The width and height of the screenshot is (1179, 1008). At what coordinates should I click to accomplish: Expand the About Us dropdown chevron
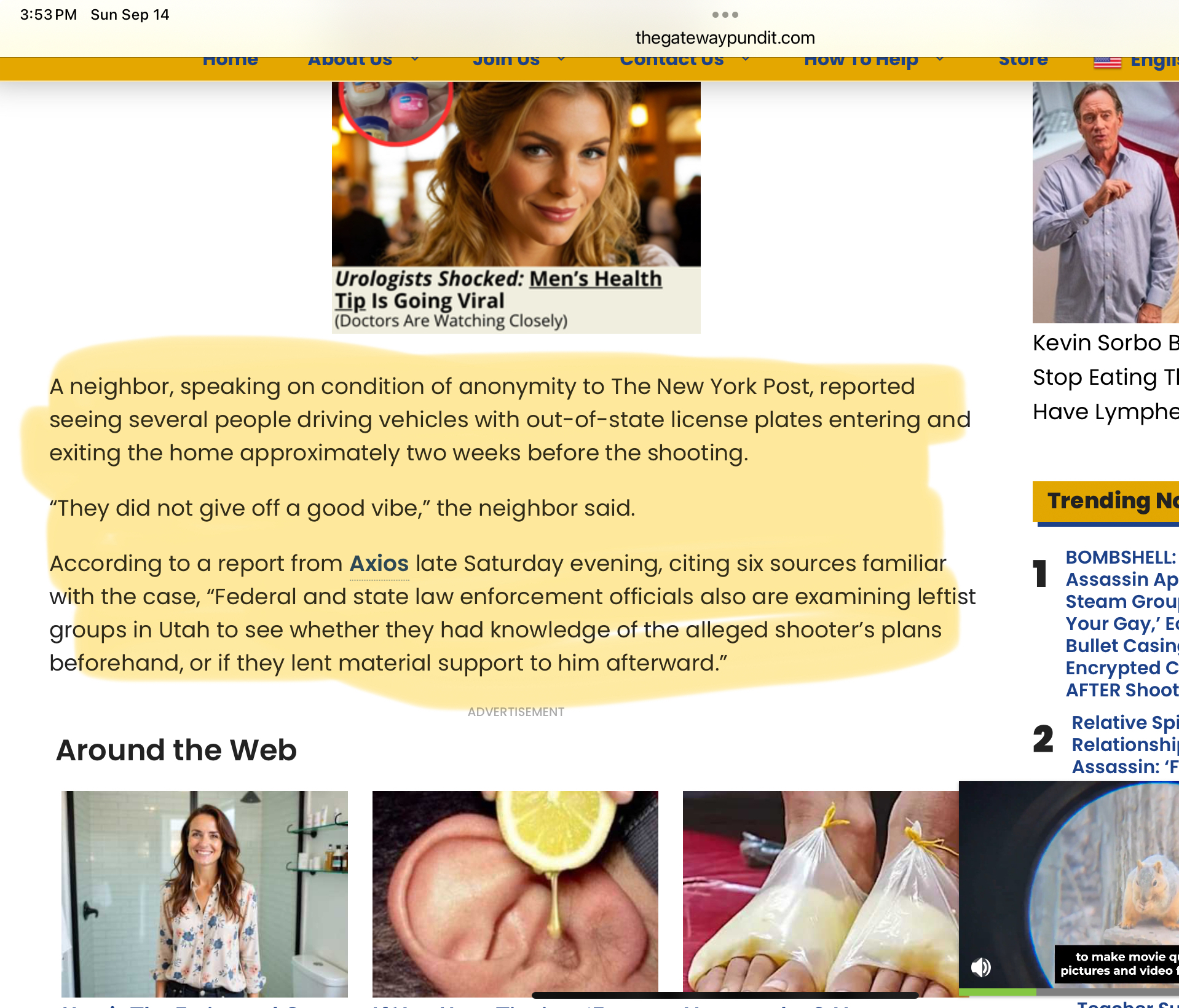(x=415, y=60)
